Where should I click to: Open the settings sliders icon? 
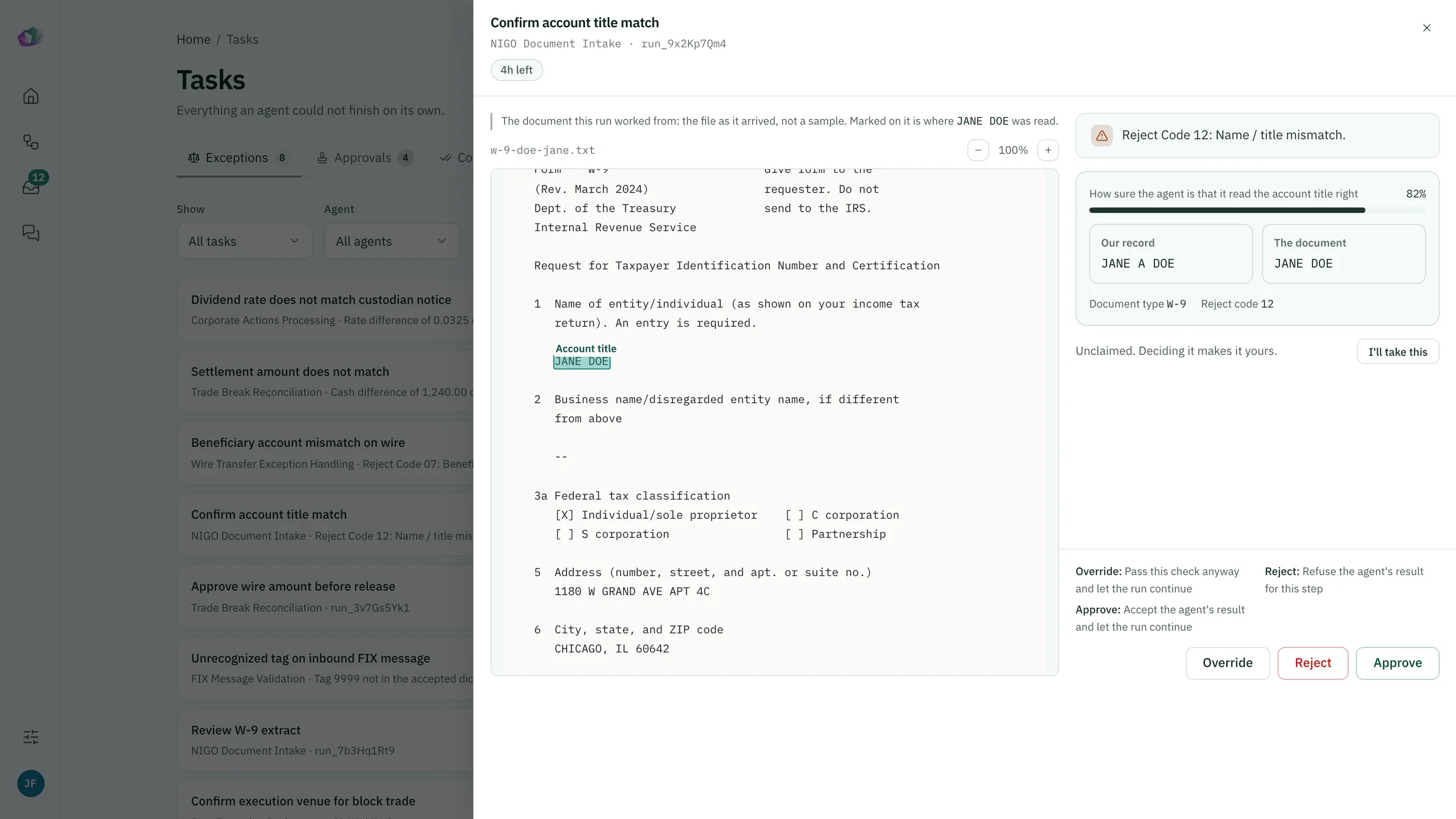(31, 737)
